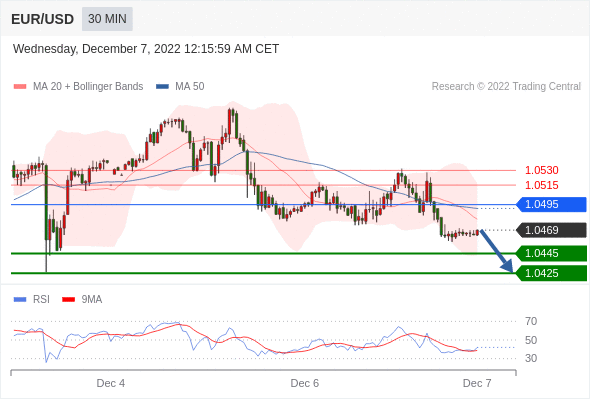Screen dimensions: 590x400
Task: Click the RSI axis value 70
Action: [531, 321]
